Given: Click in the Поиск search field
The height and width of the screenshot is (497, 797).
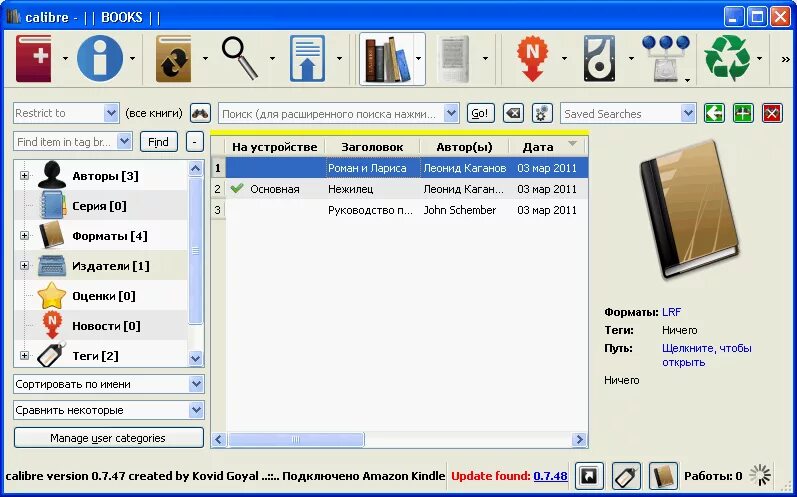Looking at the screenshot, I should [332, 113].
